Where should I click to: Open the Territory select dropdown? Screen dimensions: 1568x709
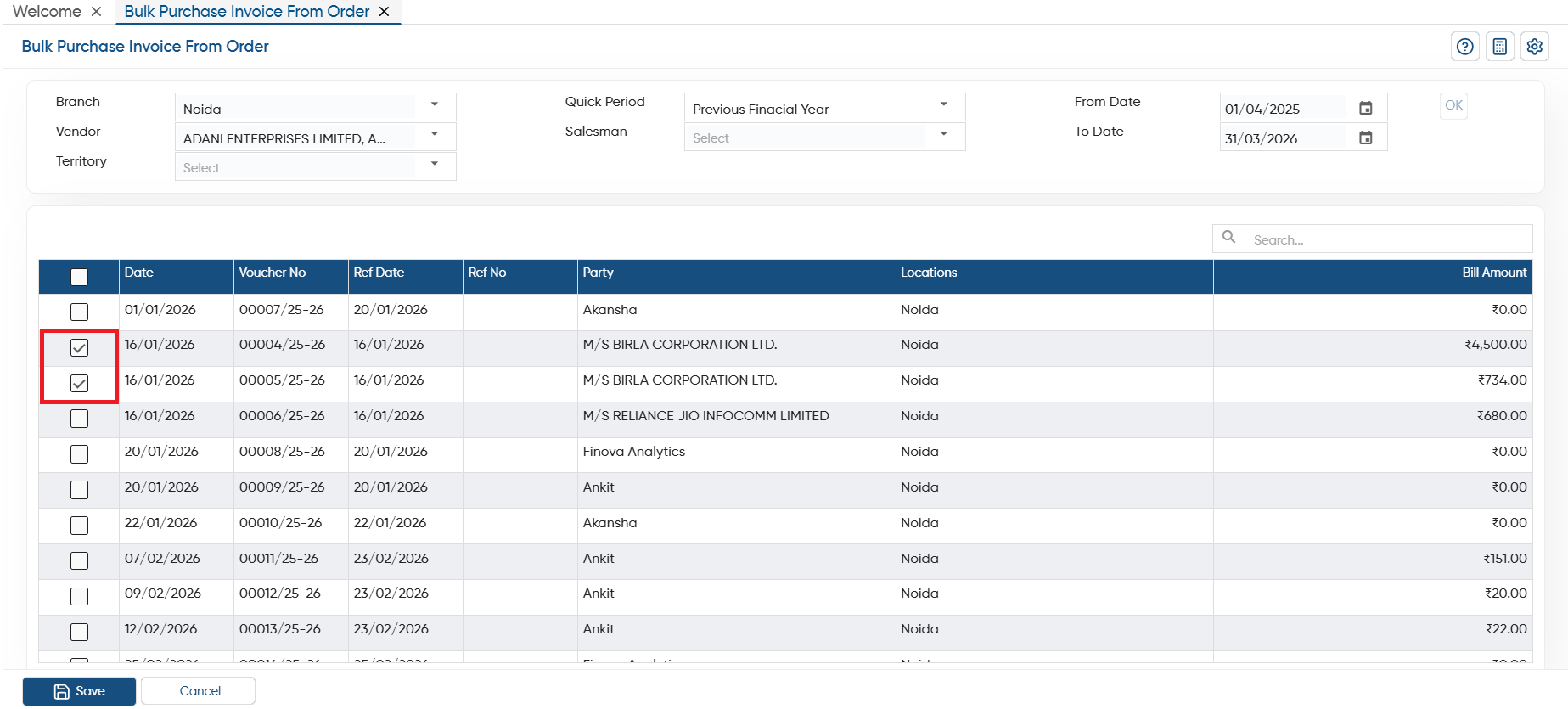[x=316, y=167]
